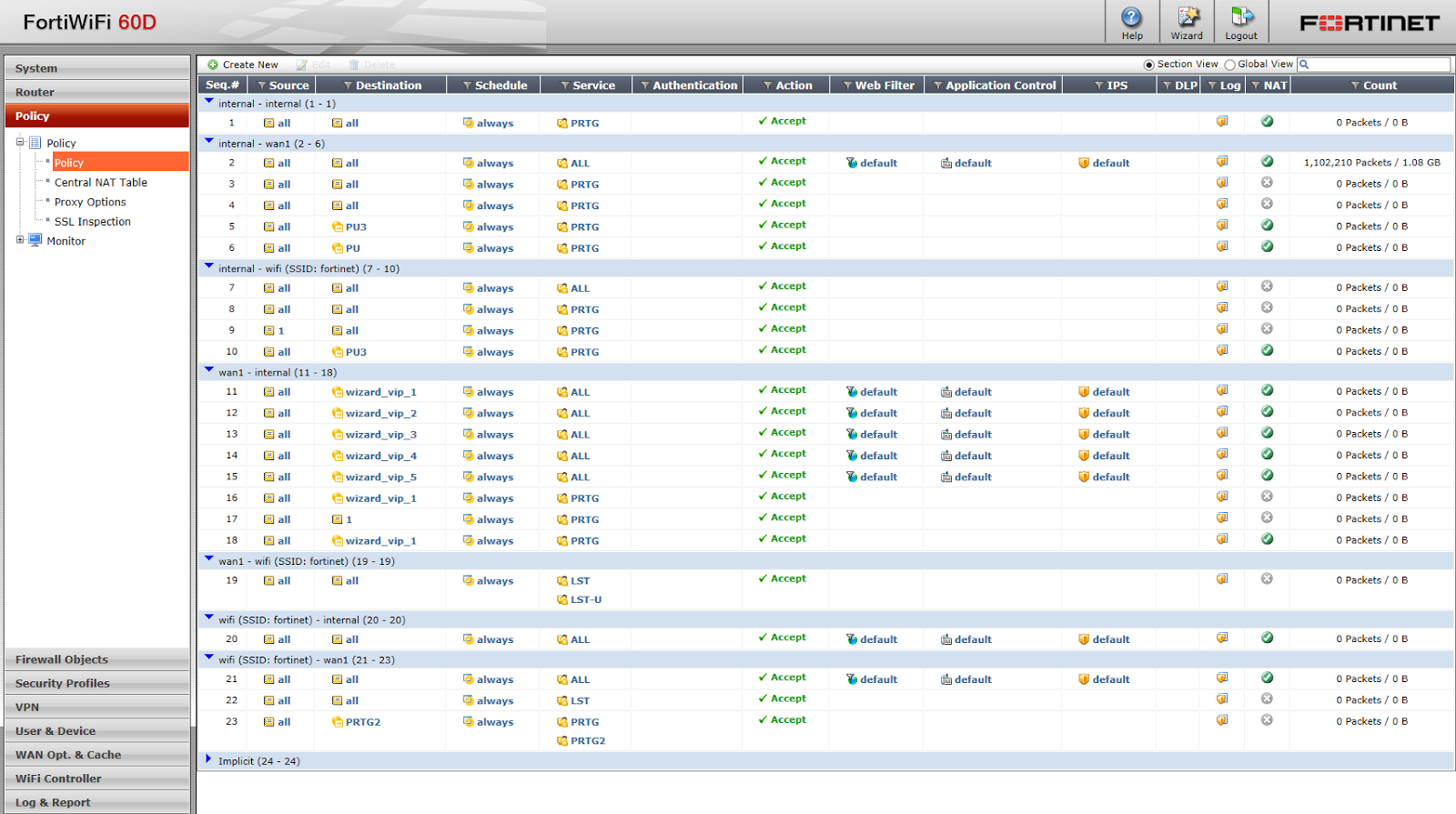Click the search magnifier icon

pyautogui.click(x=1304, y=65)
